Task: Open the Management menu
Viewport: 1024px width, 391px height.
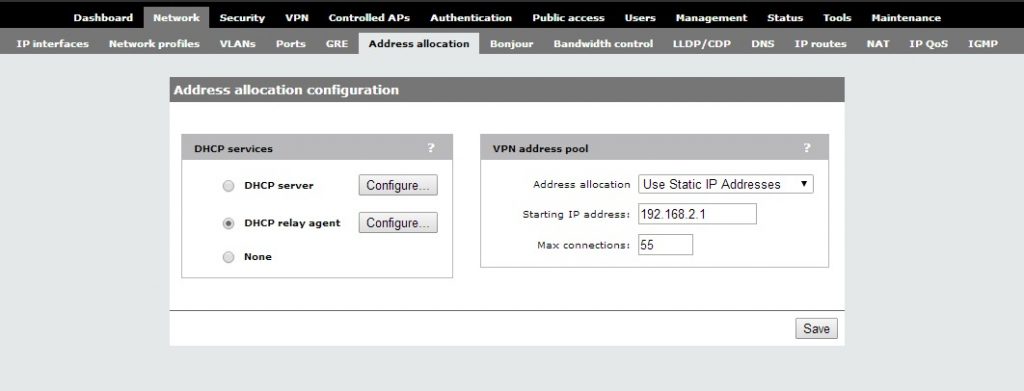Action: pos(711,18)
